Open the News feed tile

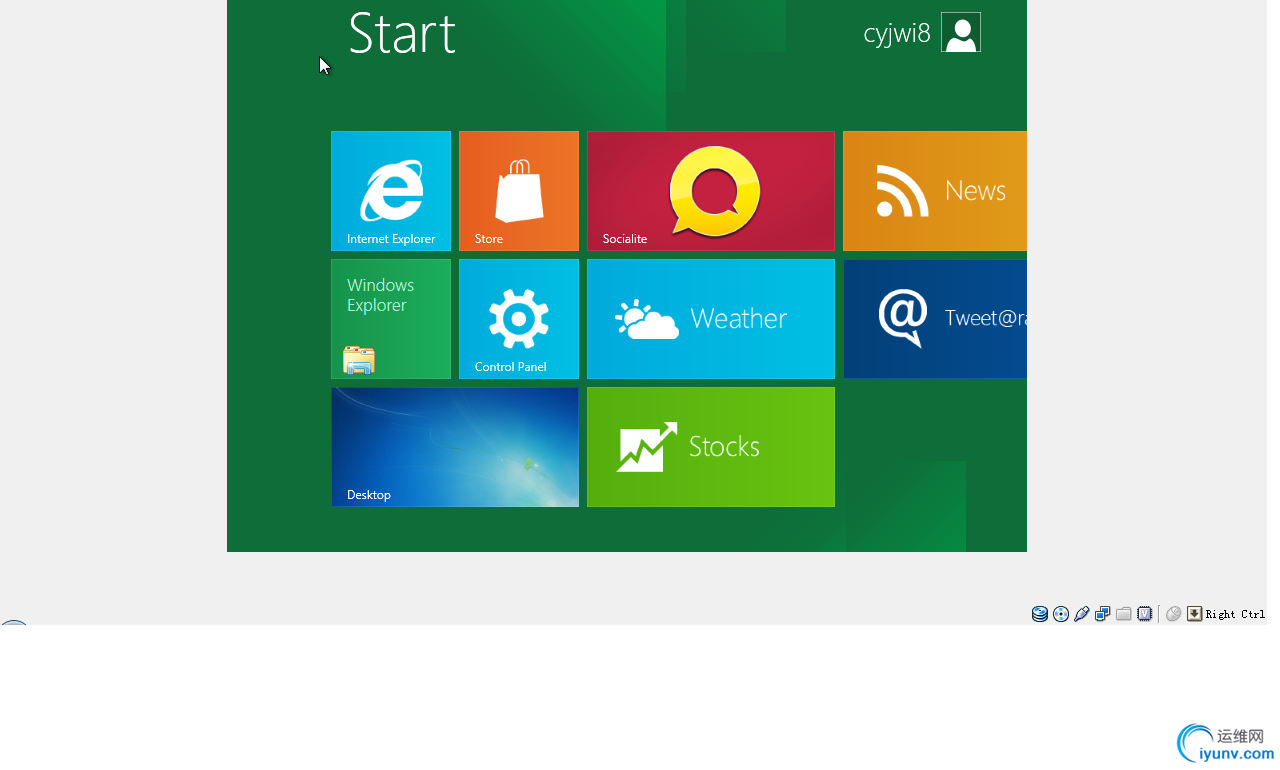(935, 191)
